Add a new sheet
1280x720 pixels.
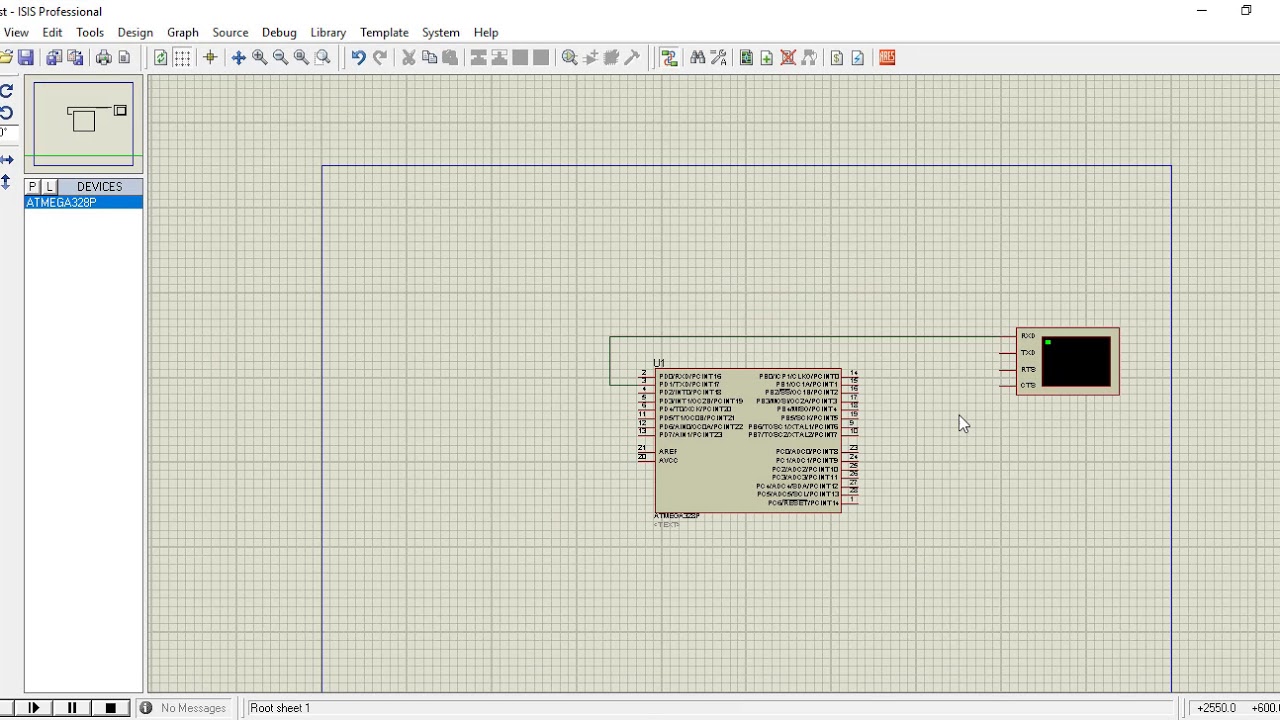[767, 58]
